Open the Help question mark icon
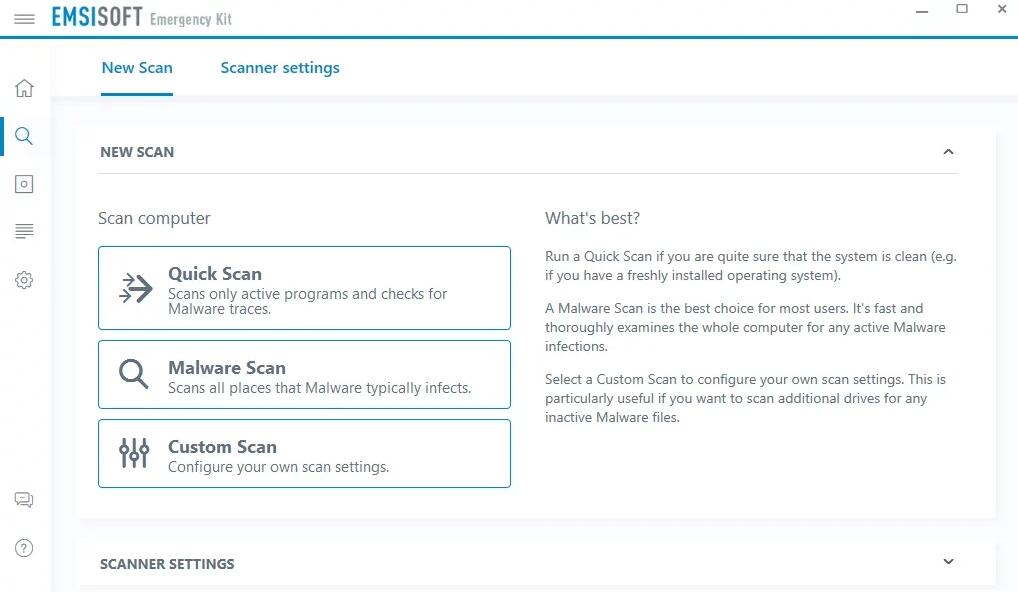 pos(25,548)
